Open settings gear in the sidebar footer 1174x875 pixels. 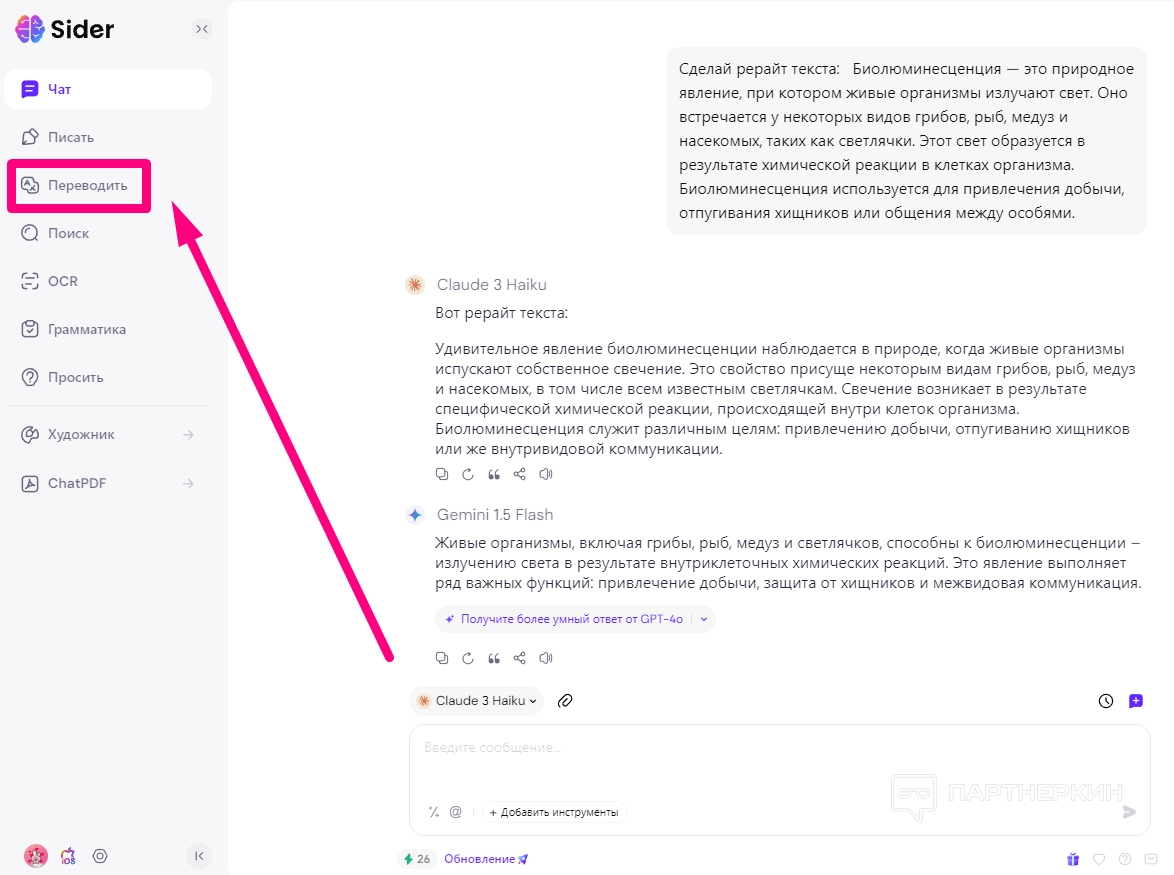click(x=100, y=856)
